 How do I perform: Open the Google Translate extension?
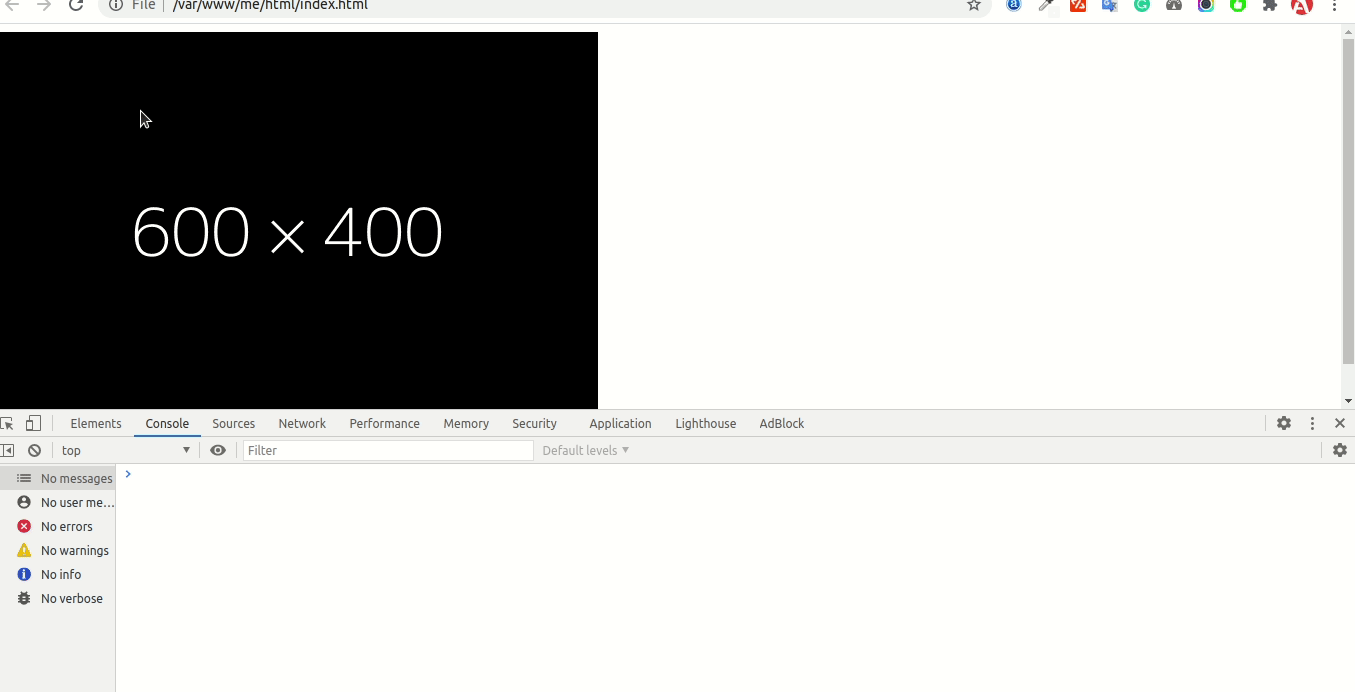[1109, 6]
